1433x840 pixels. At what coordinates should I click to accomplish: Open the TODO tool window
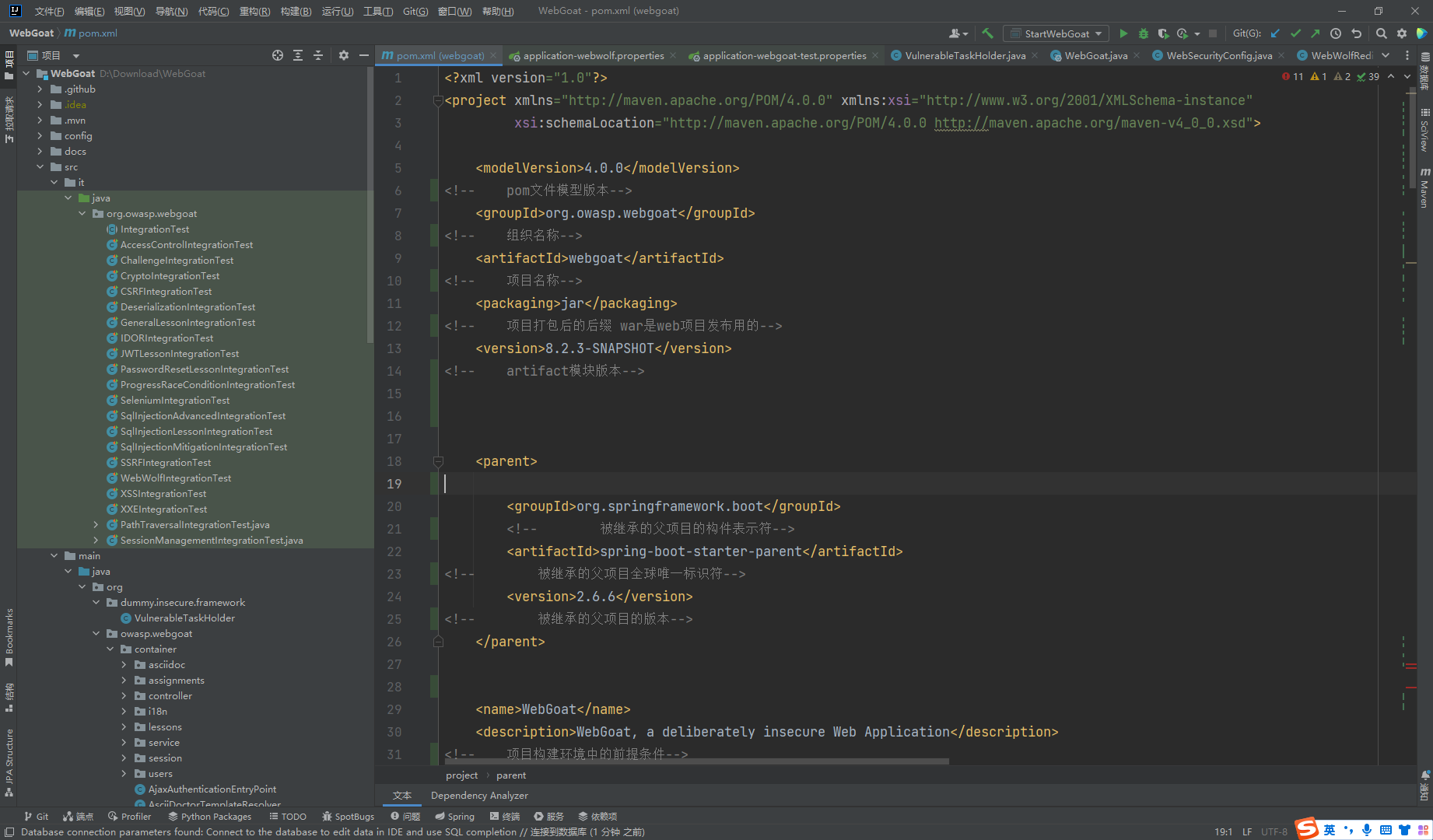(288, 817)
